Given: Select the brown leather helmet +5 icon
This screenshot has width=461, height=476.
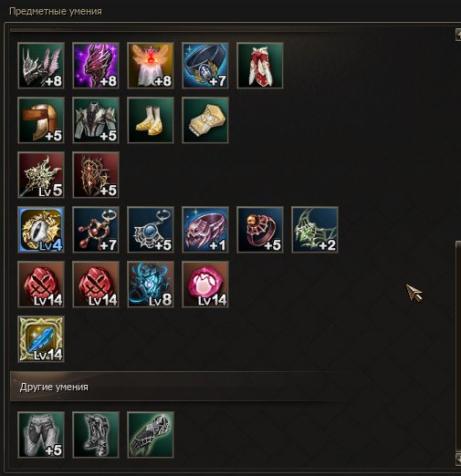Looking at the screenshot, I should coord(41,120).
